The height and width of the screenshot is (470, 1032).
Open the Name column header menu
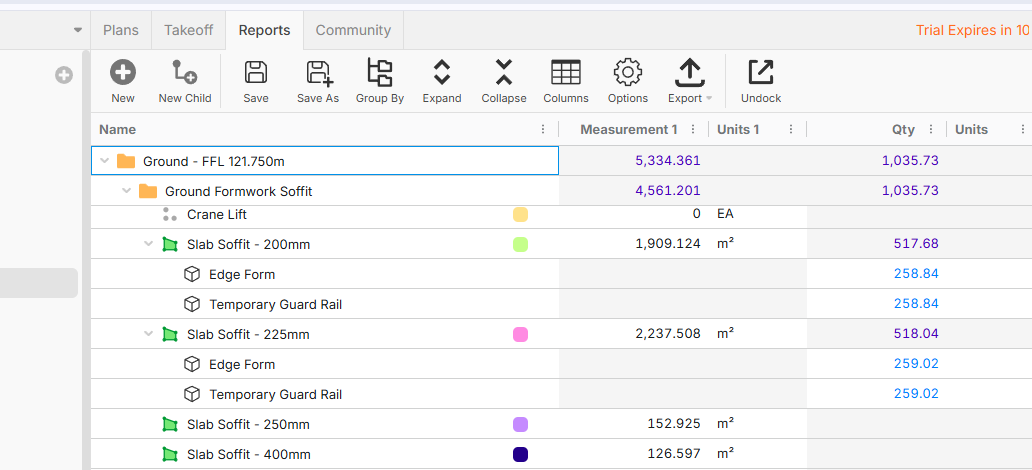pyautogui.click(x=543, y=129)
